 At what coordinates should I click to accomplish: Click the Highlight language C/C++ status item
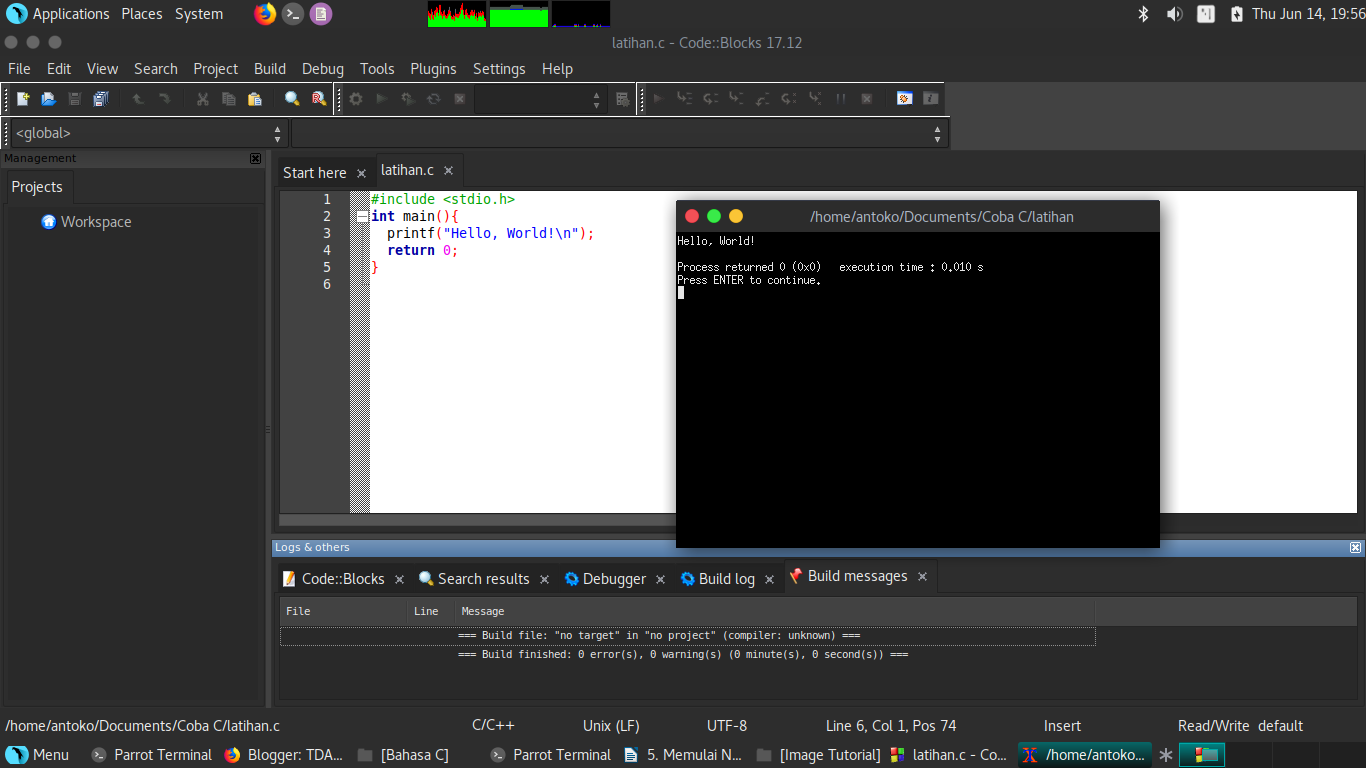tap(492, 725)
